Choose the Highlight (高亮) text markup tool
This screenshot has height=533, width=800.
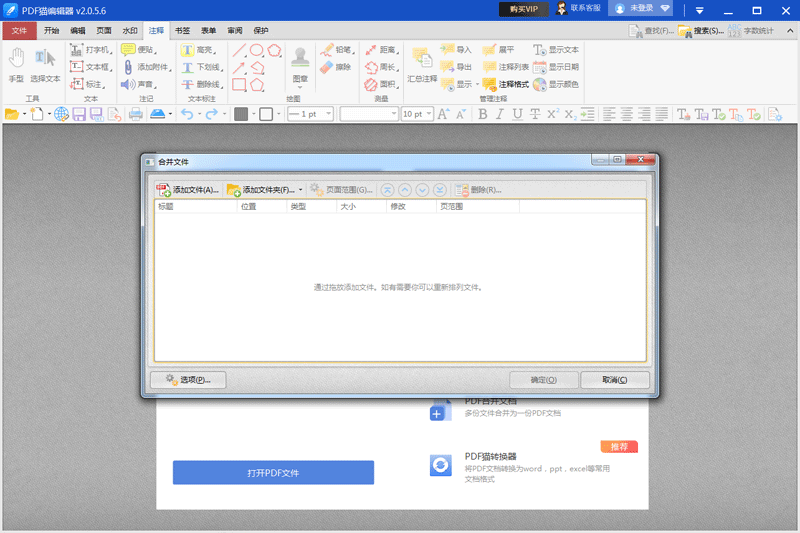click(x=198, y=49)
